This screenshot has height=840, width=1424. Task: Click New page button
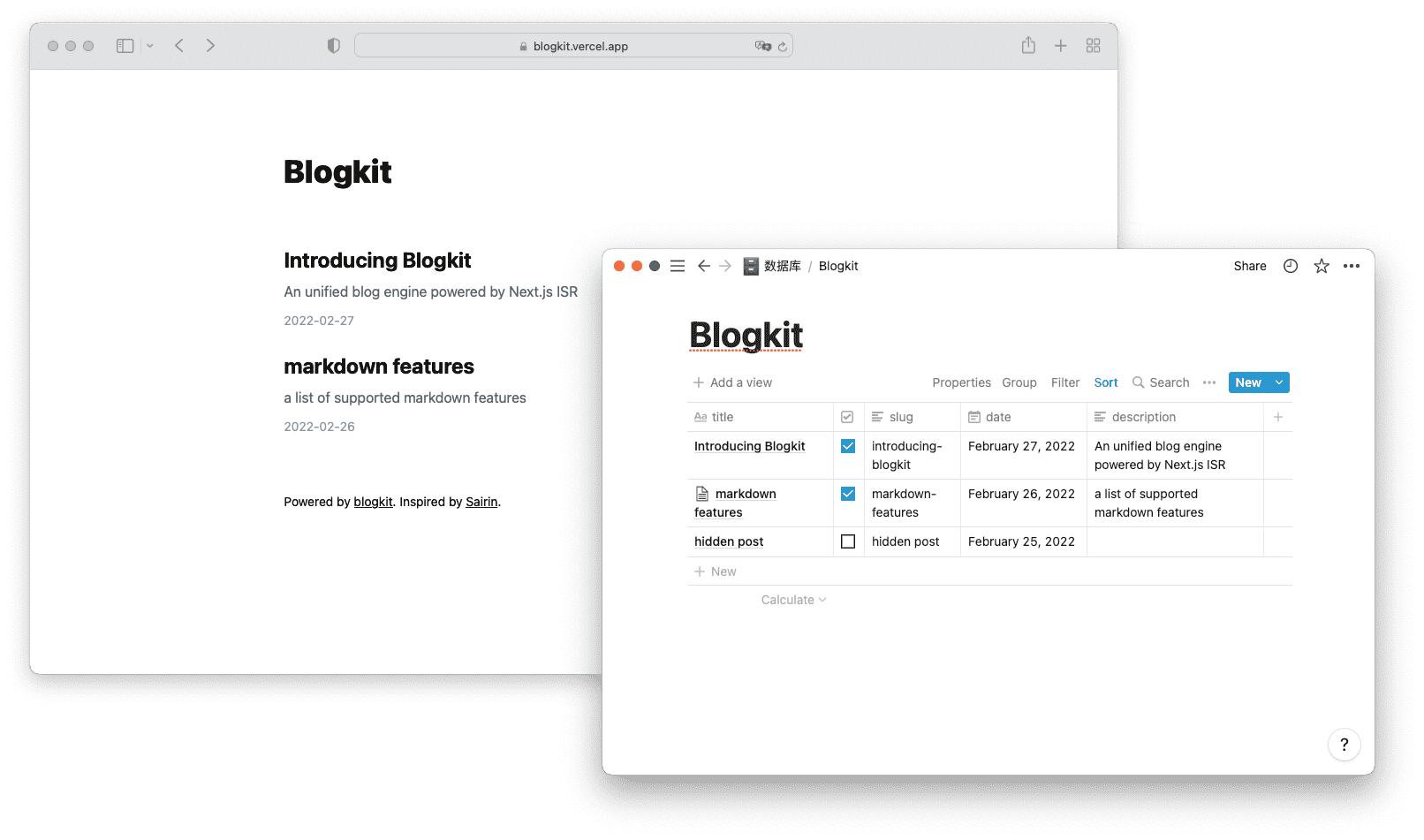1248,382
